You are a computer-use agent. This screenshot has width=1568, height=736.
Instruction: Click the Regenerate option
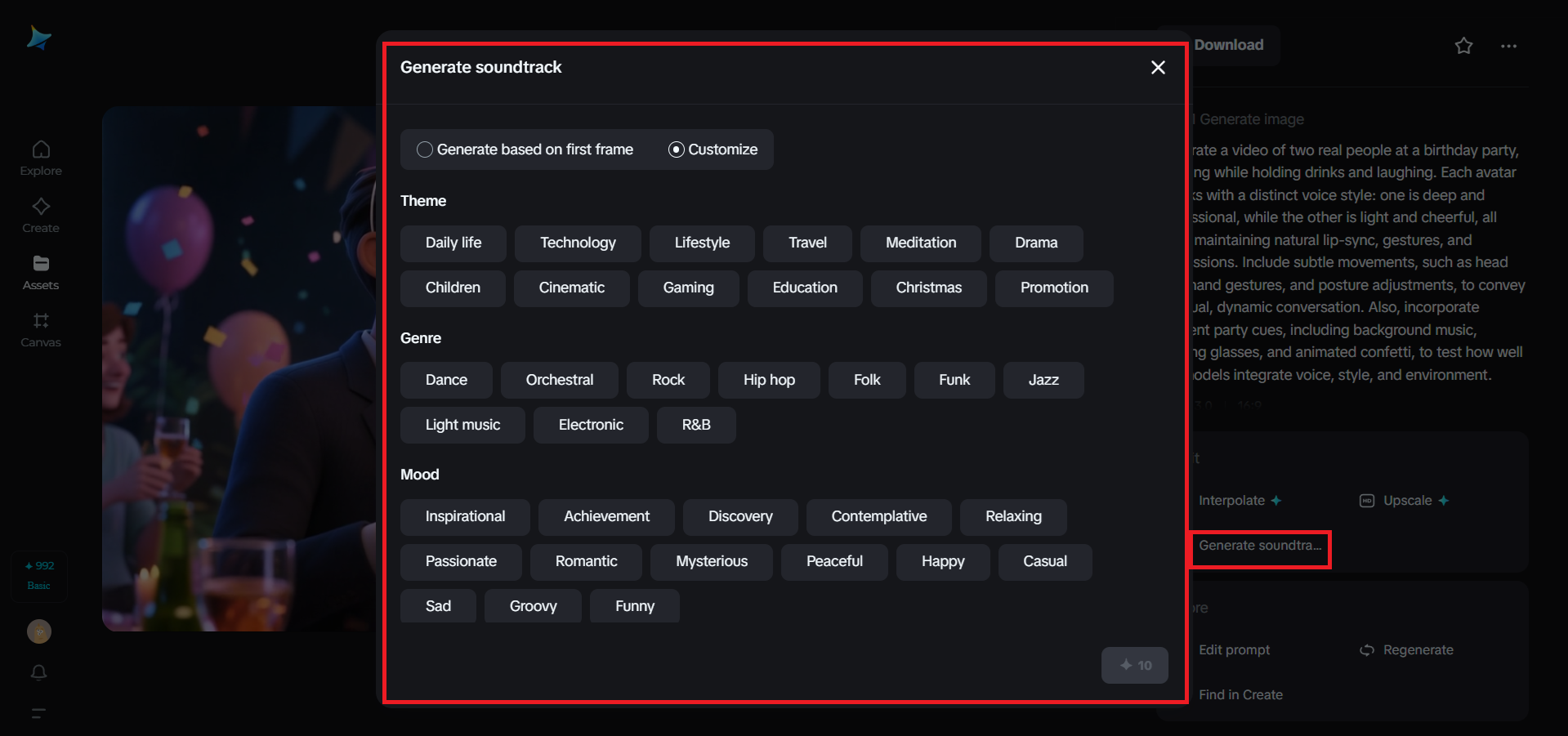point(1407,650)
